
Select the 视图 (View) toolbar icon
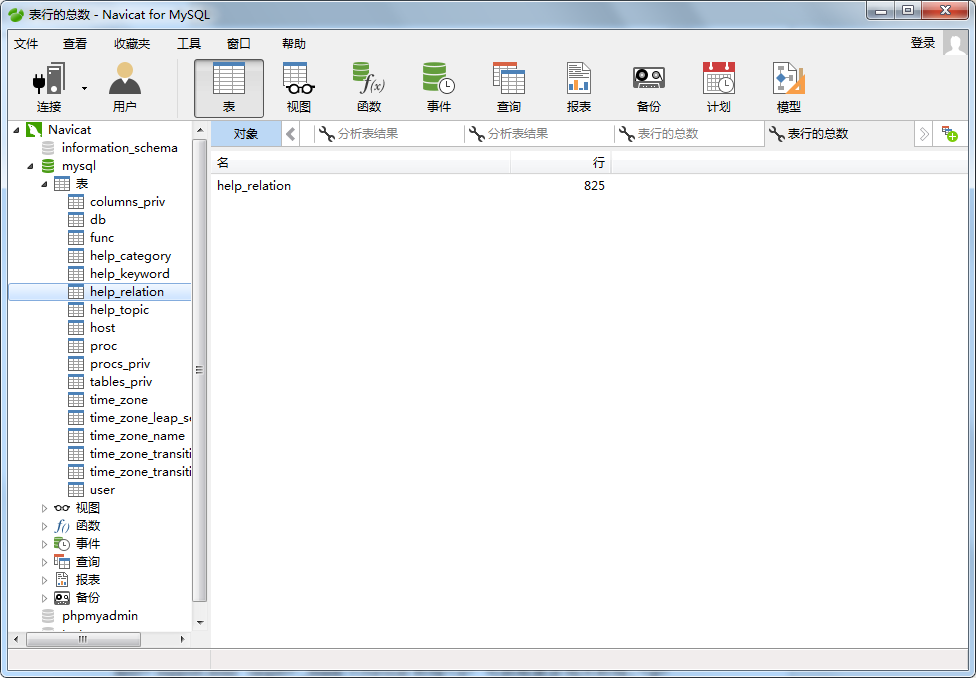pyautogui.click(x=299, y=86)
